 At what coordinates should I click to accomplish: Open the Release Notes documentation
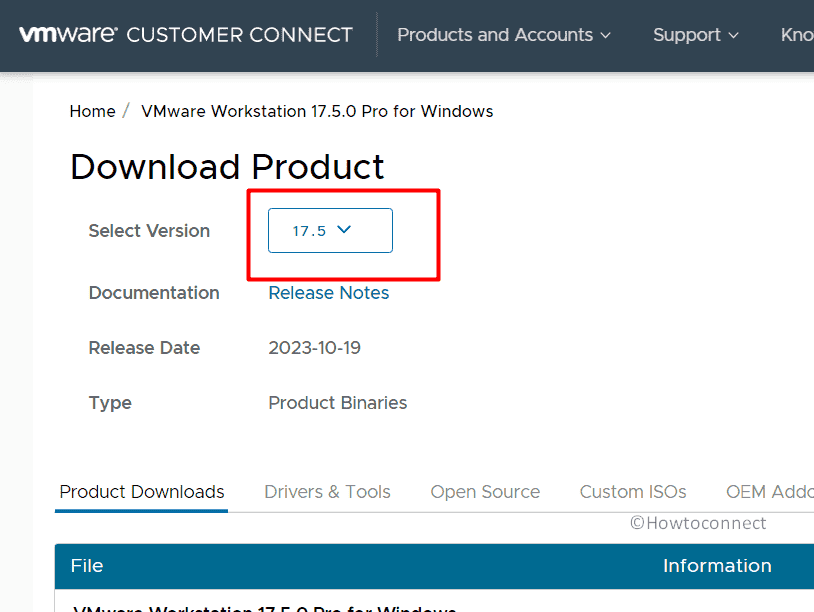tap(328, 292)
